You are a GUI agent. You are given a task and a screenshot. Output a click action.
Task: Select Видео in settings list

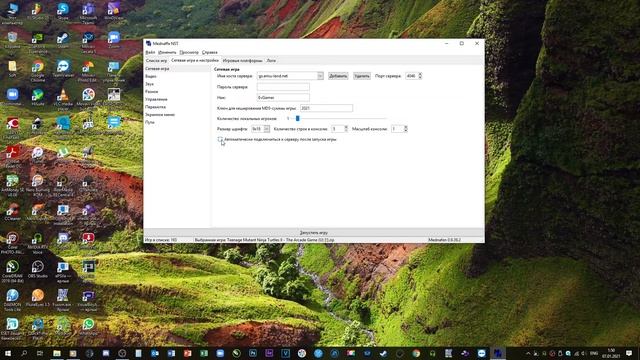177,76
